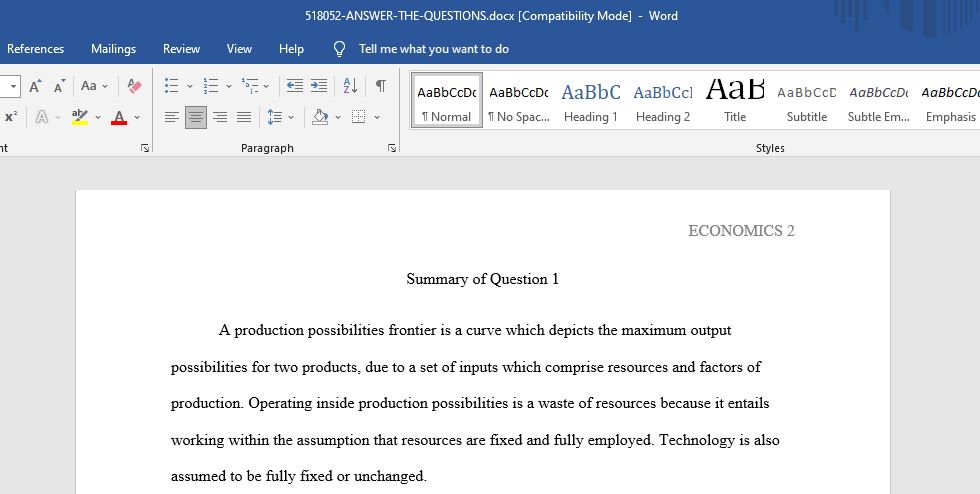
Task: Apply the Title style
Action: pyautogui.click(x=735, y=101)
